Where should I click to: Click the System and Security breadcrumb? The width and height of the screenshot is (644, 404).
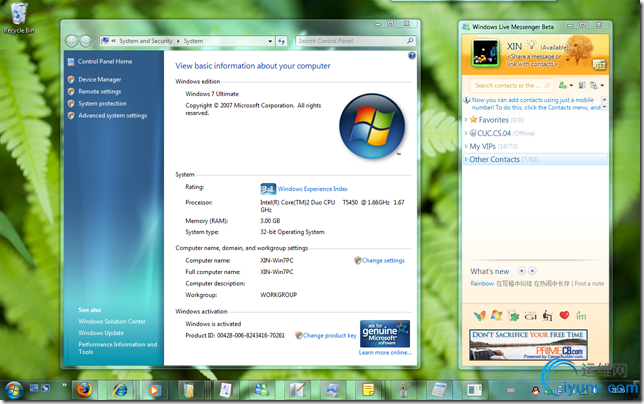(146, 41)
